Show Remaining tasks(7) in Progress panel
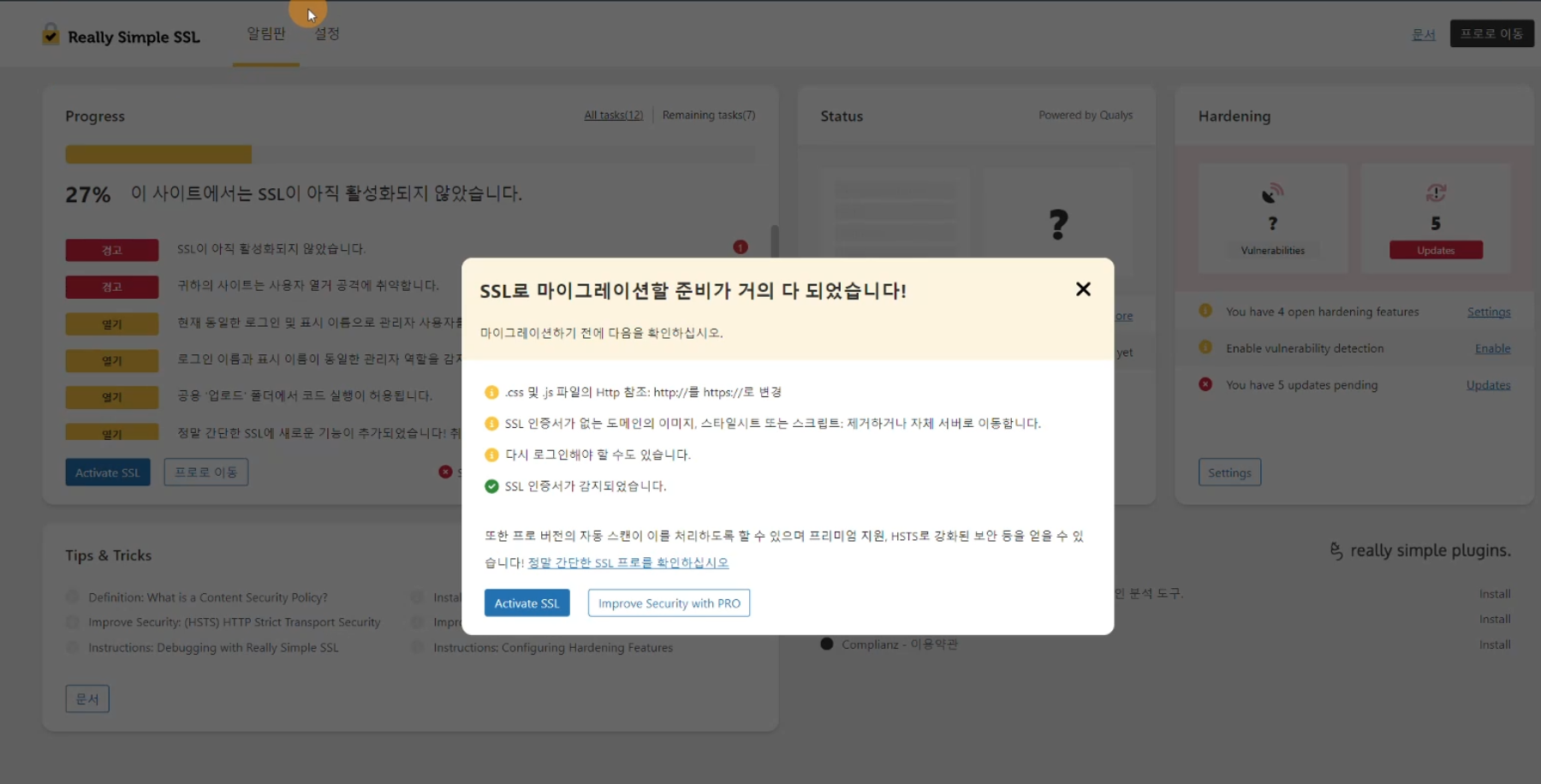This screenshot has width=1541, height=784. click(709, 115)
